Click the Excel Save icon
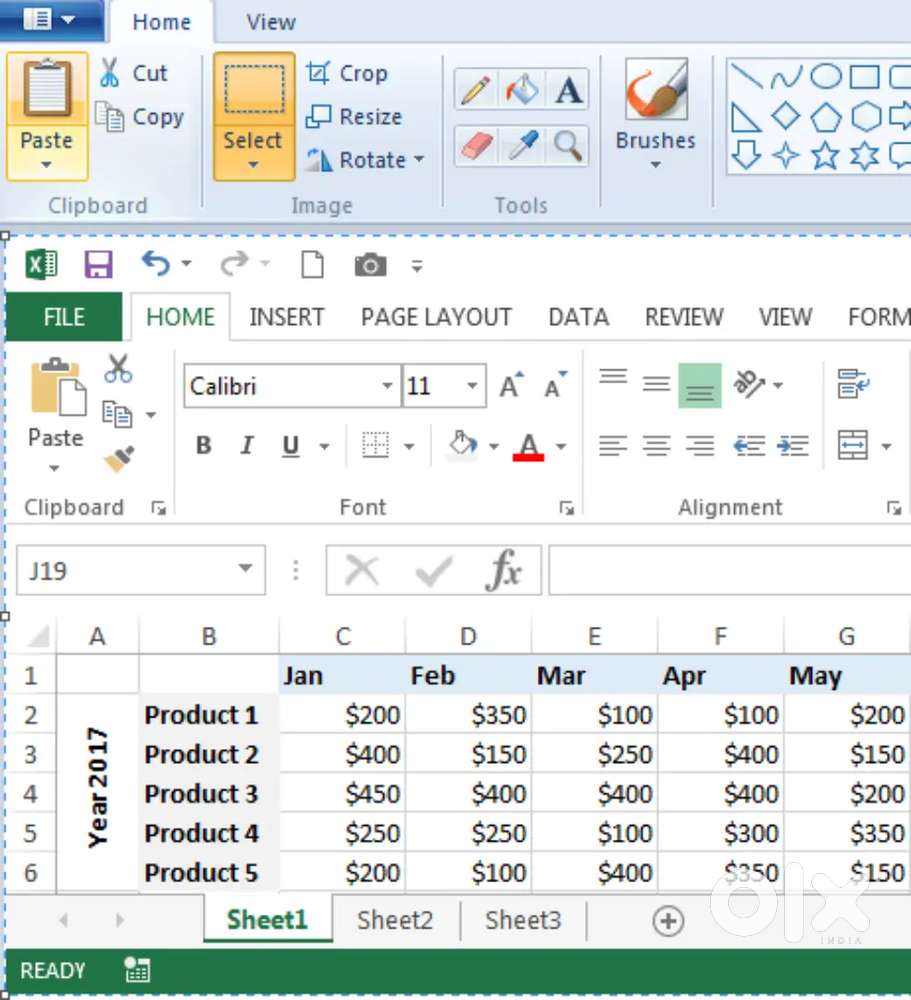911x1000 pixels. (98, 265)
